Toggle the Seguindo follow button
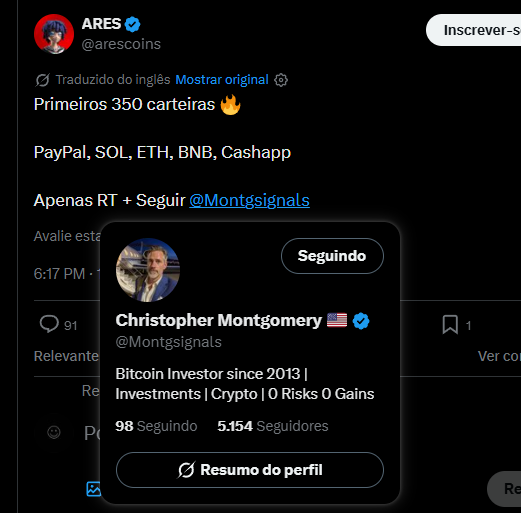The image size is (521, 513). point(332,256)
